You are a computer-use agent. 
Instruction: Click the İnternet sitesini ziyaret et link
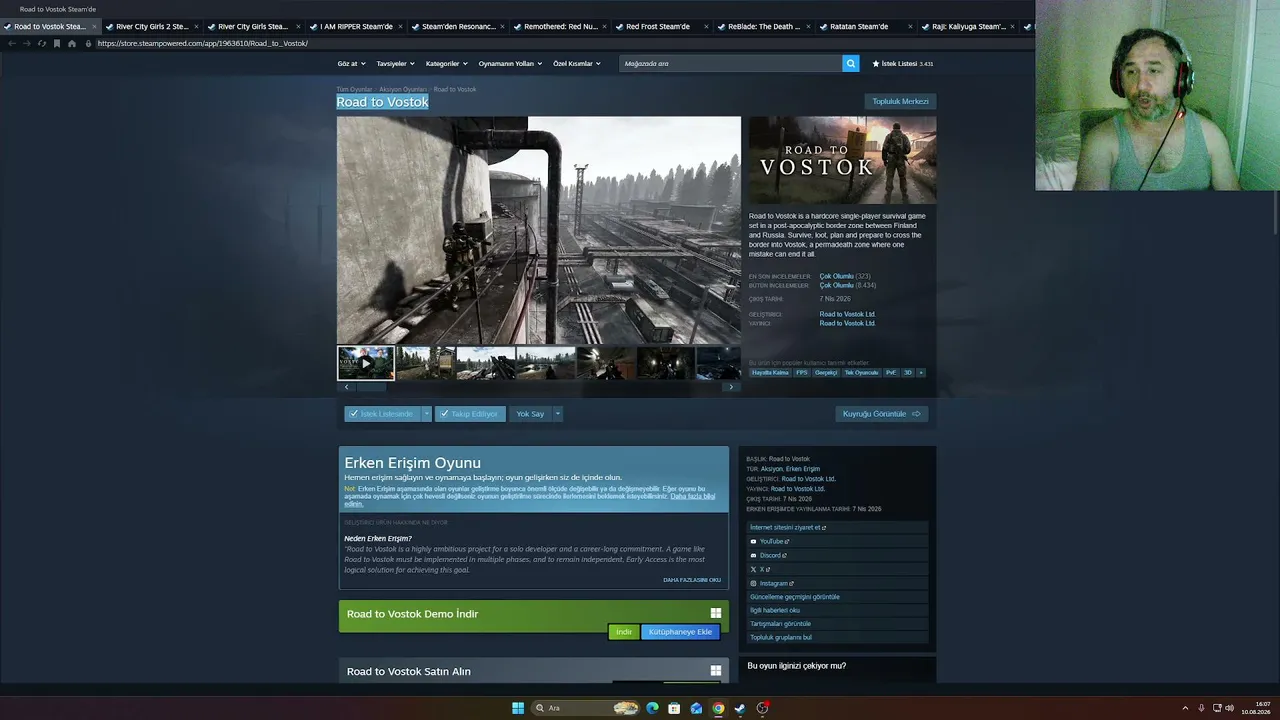788,528
